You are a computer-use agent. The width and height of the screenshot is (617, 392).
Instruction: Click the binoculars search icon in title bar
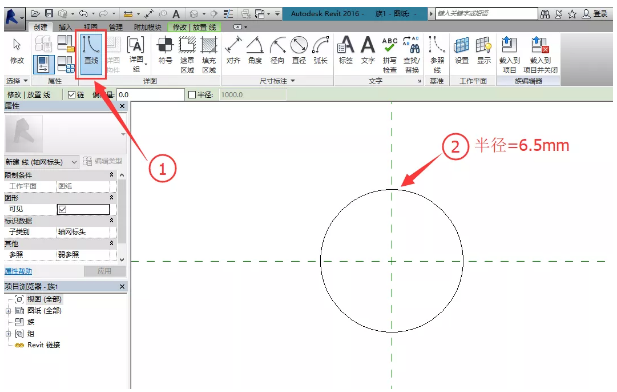pyautogui.click(x=545, y=14)
